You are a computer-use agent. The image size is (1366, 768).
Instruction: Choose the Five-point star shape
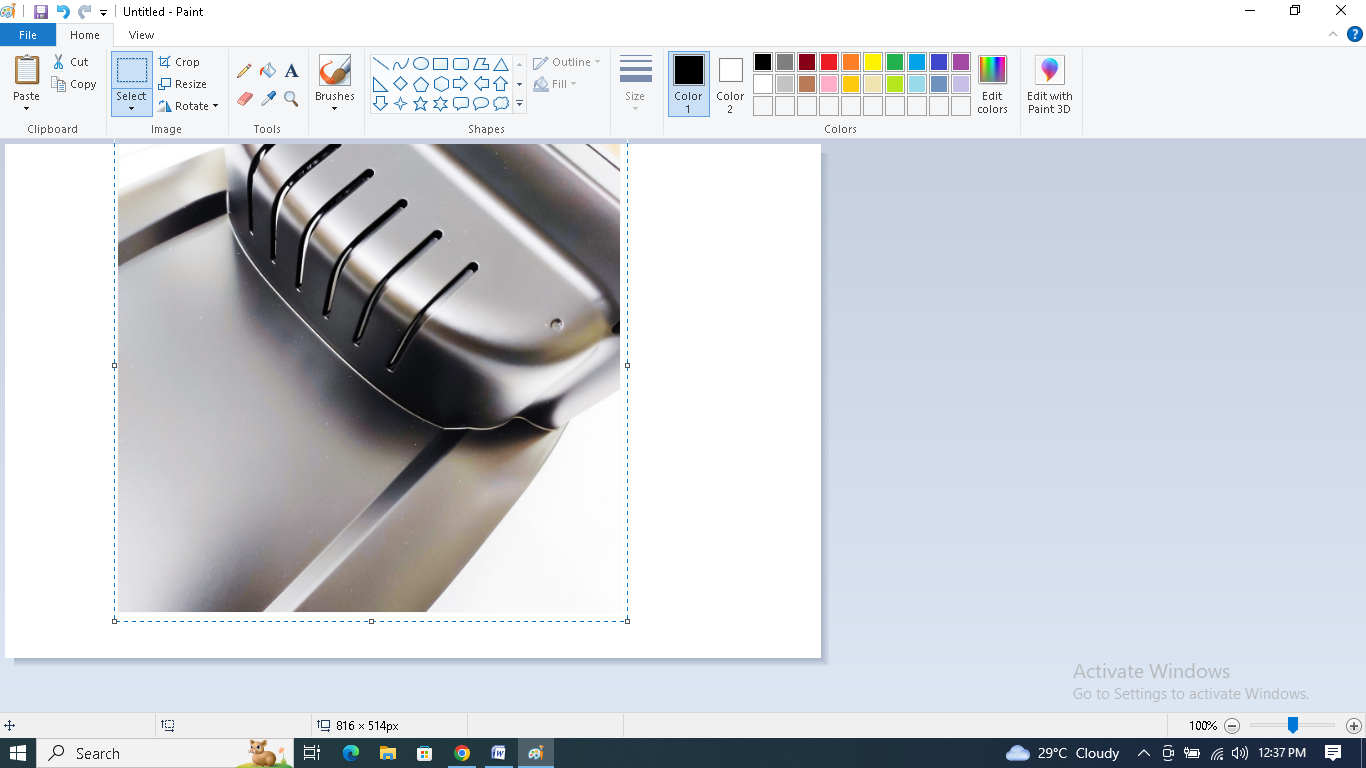click(420, 103)
